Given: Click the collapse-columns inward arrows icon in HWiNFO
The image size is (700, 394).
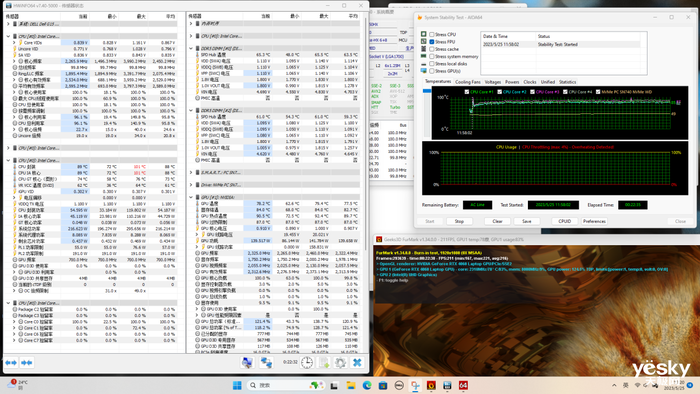Looking at the screenshot, I should [x=27, y=363].
